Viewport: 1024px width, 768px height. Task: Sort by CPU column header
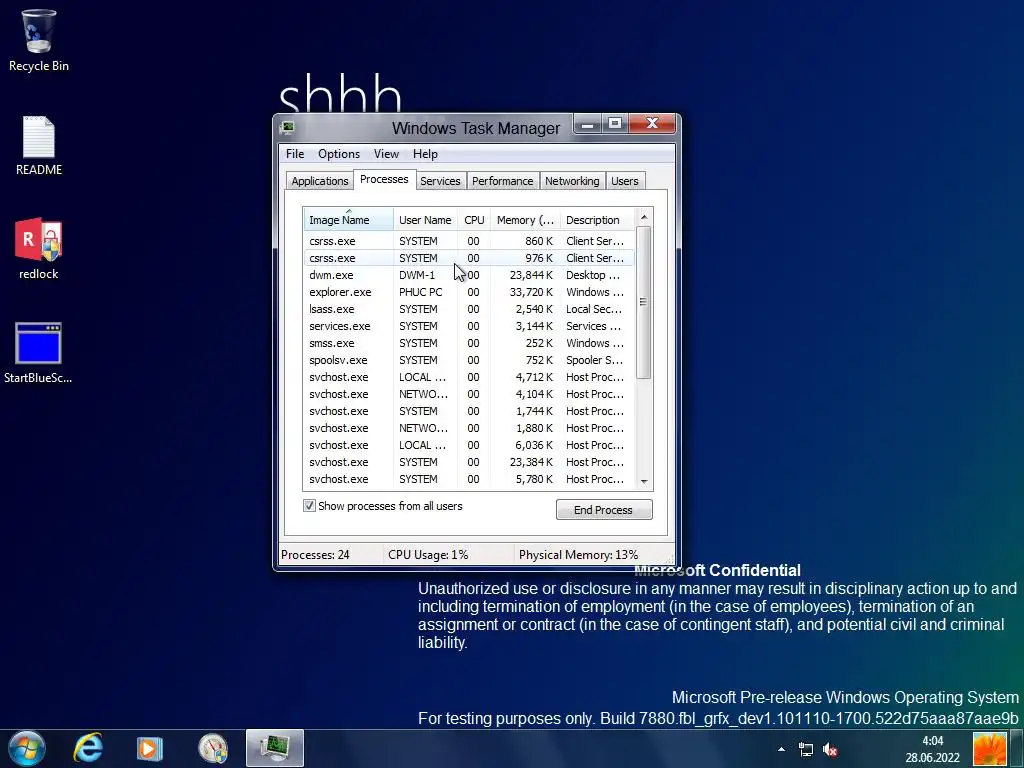tap(474, 220)
